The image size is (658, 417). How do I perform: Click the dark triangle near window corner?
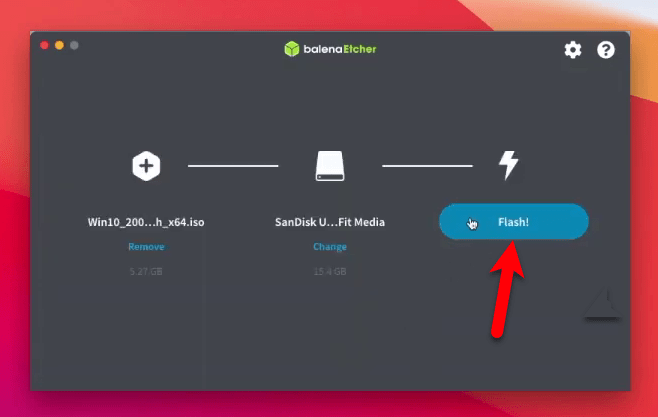point(603,304)
